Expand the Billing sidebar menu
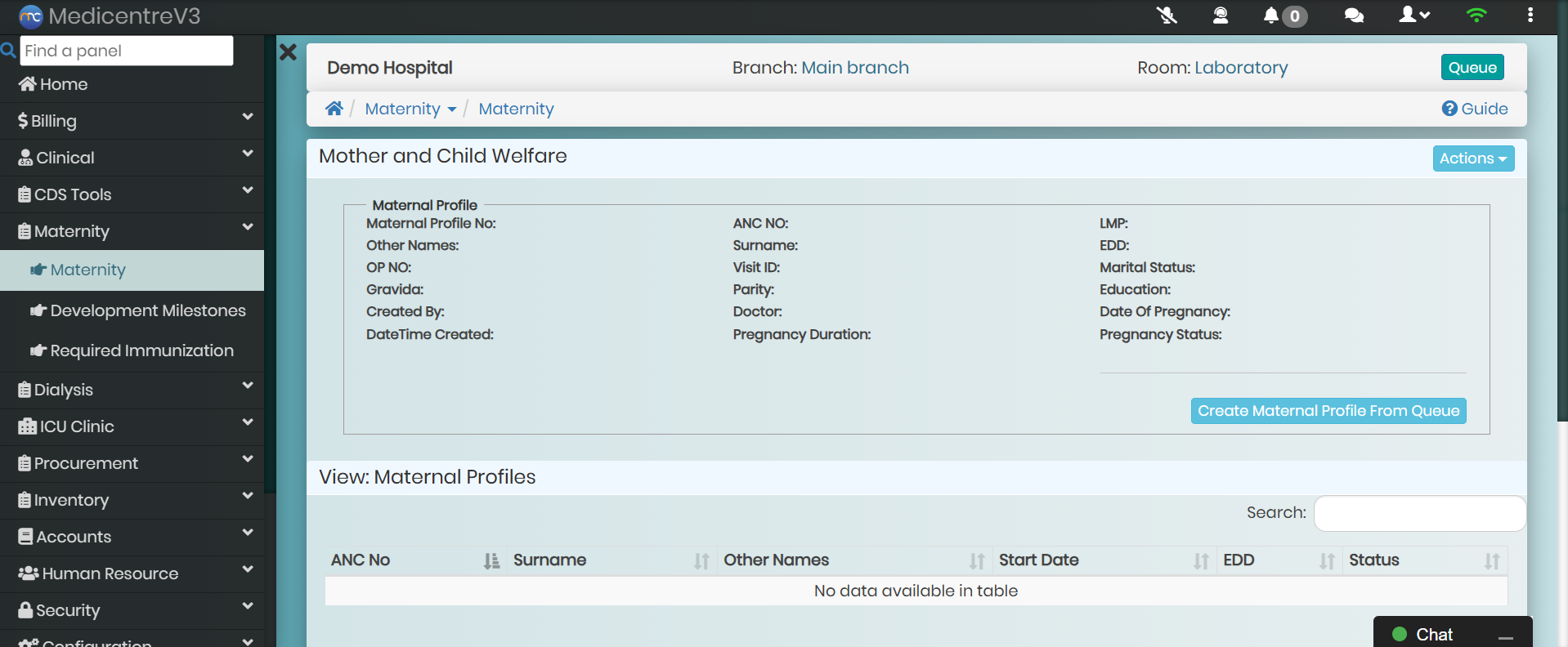This screenshot has height=647, width=1568. (x=132, y=121)
